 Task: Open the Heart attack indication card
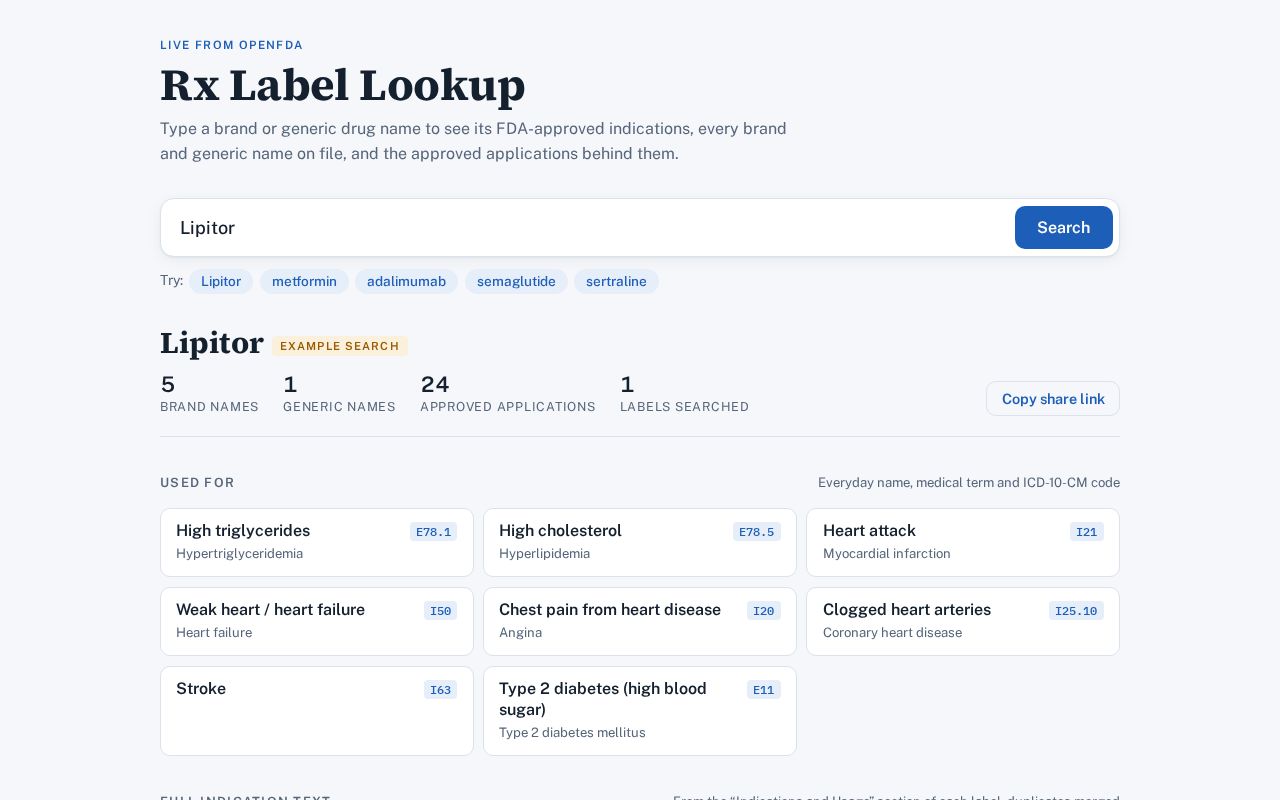pos(963,542)
